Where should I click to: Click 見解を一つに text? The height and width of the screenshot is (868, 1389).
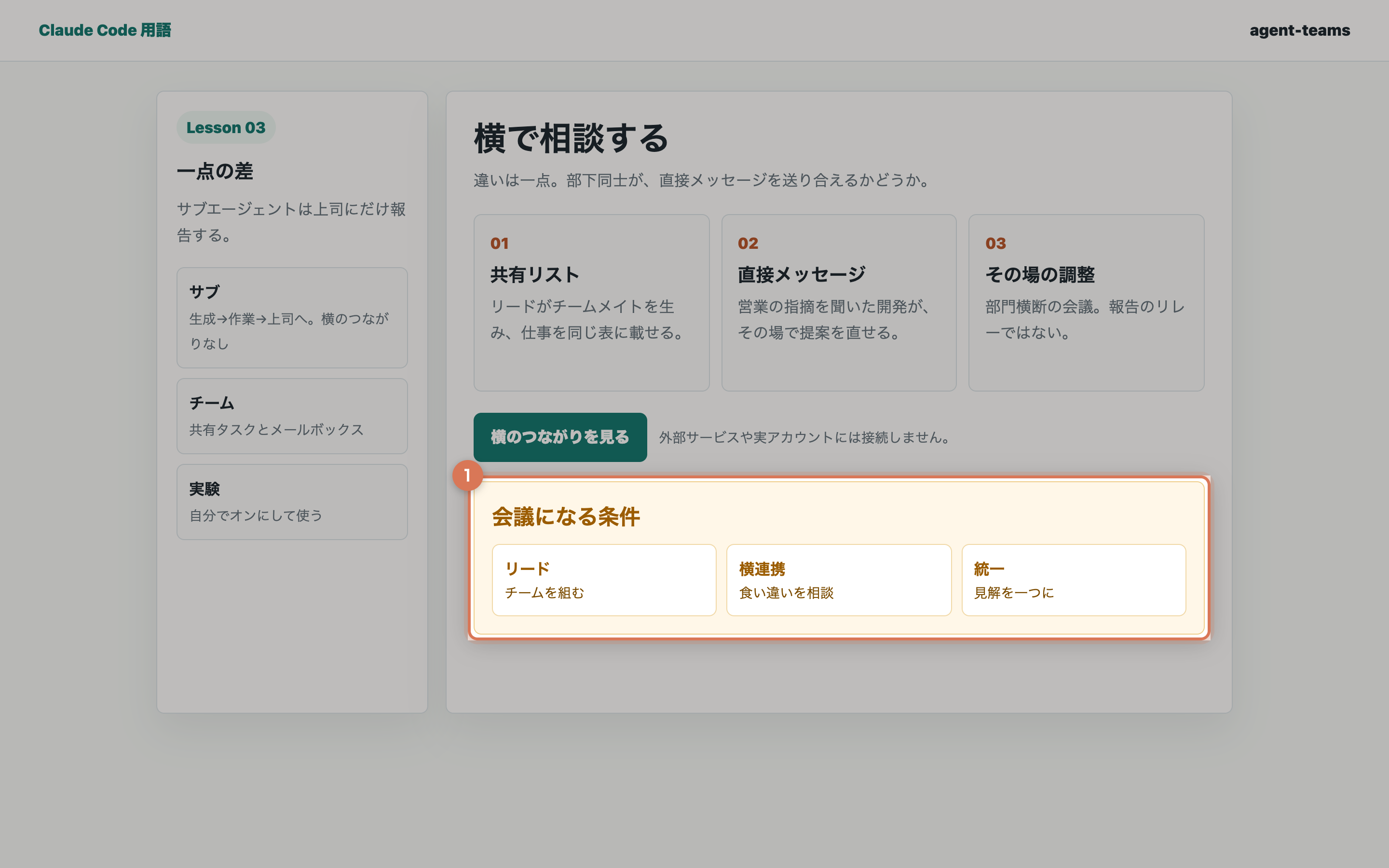pyautogui.click(x=1014, y=593)
